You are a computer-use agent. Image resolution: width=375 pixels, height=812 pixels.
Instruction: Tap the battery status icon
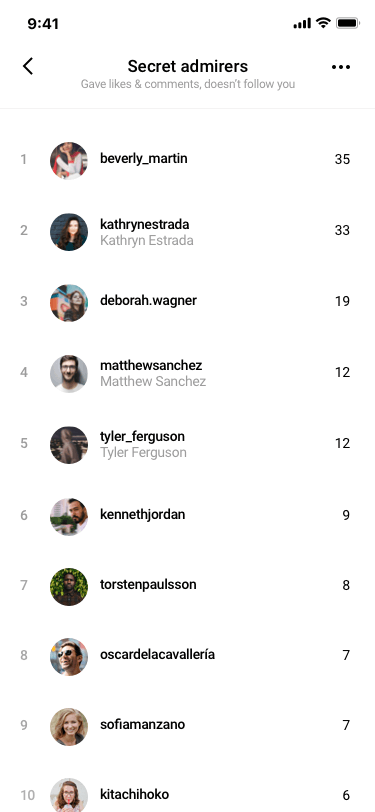tap(348, 23)
